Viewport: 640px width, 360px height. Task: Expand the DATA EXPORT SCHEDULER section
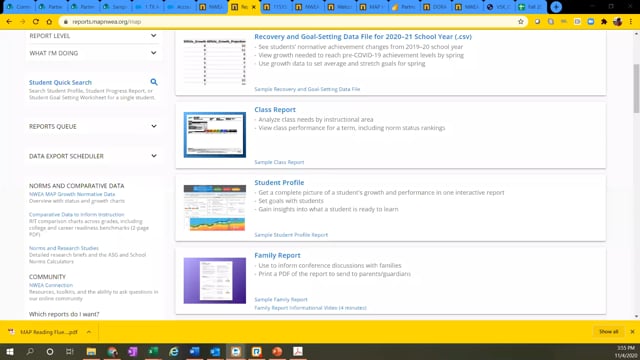coord(93,156)
